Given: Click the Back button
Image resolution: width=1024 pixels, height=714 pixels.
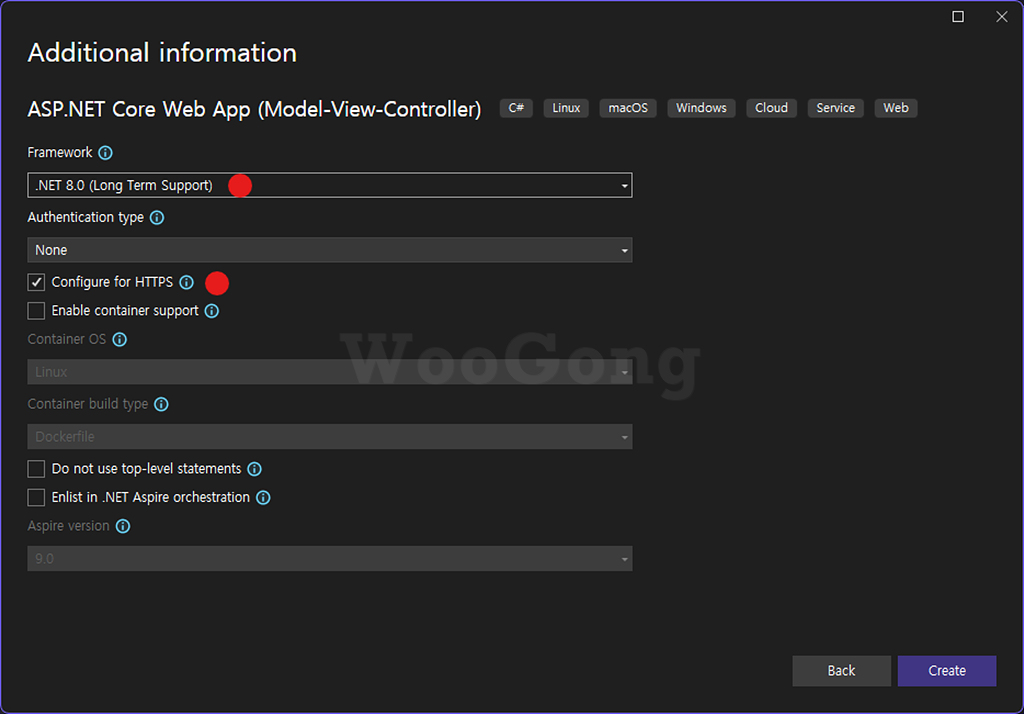Looking at the screenshot, I should pos(841,671).
